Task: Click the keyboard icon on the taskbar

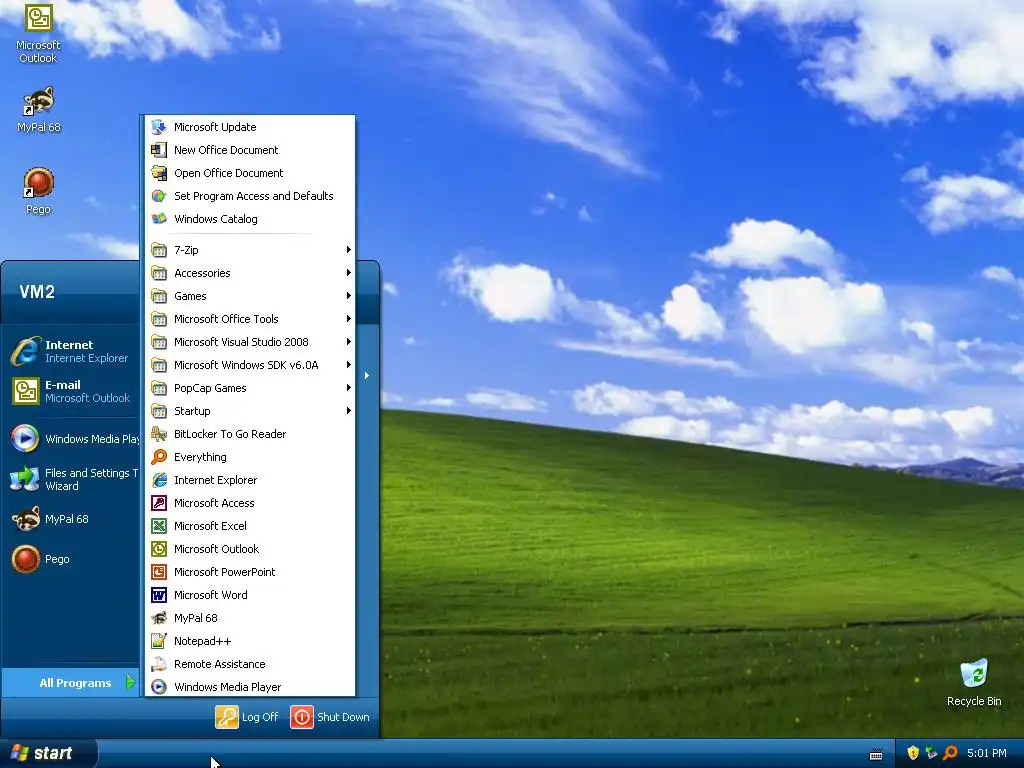Action: (876, 755)
